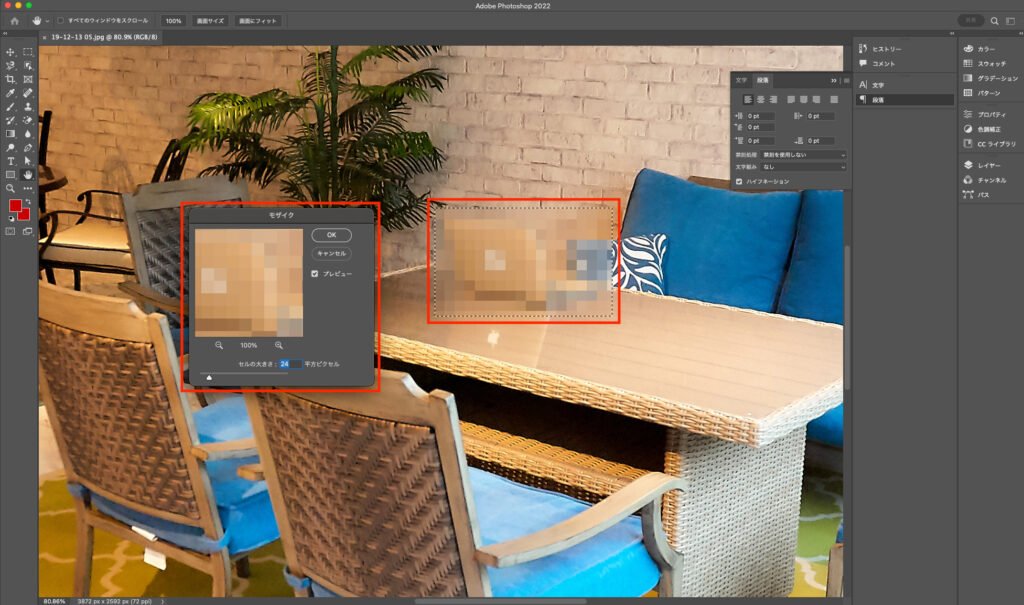The height and width of the screenshot is (605, 1024).
Task: Select the Move tool in toolbar
Action: 10,52
